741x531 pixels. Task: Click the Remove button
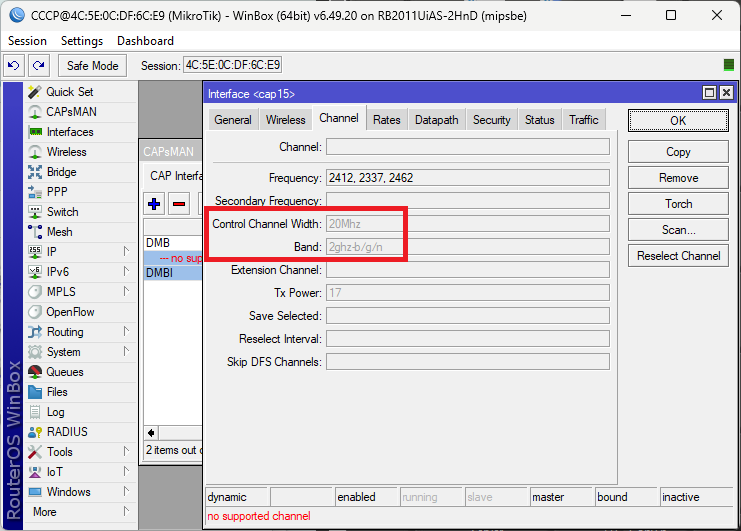pyautogui.click(x=678, y=178)
